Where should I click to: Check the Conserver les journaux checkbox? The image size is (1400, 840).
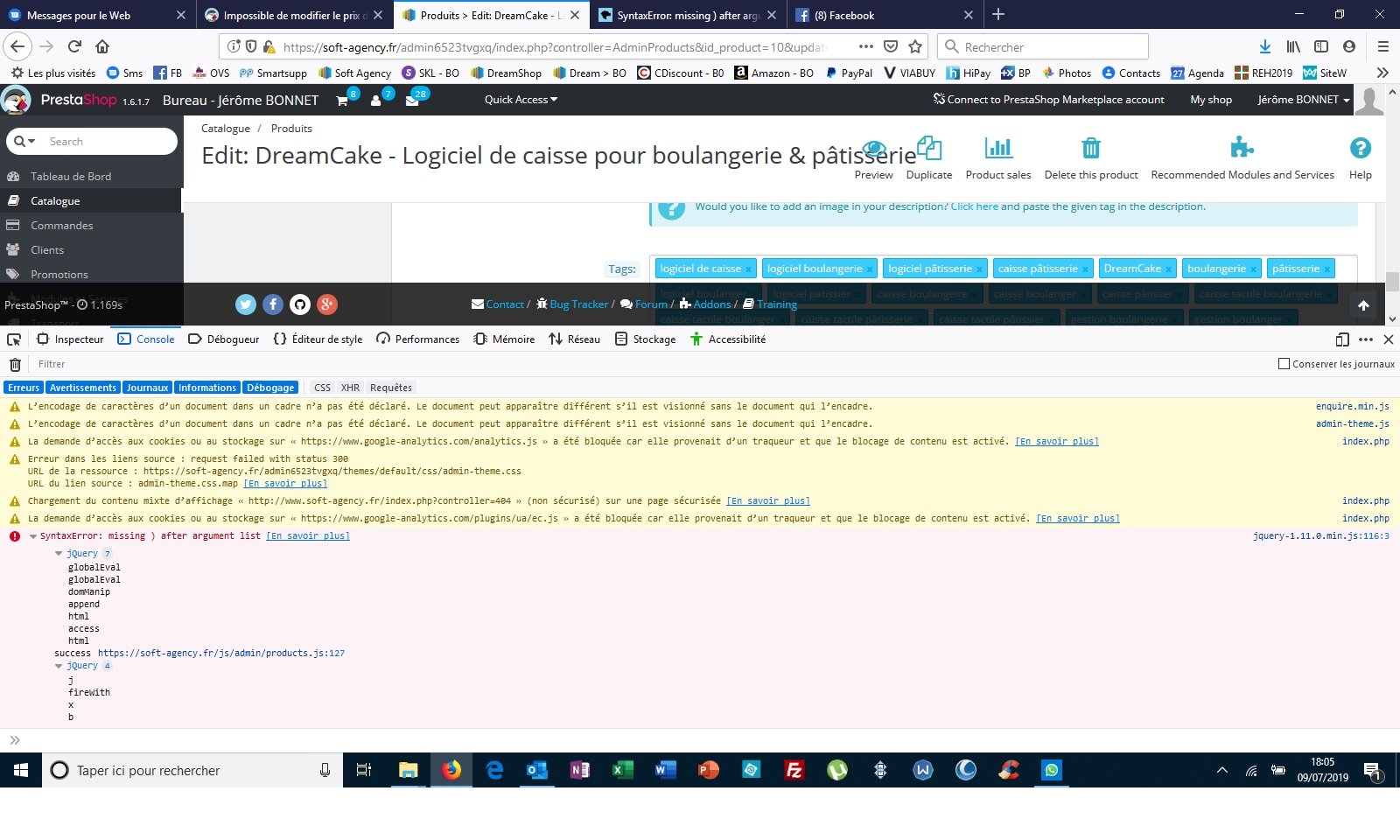(1284, 364)
